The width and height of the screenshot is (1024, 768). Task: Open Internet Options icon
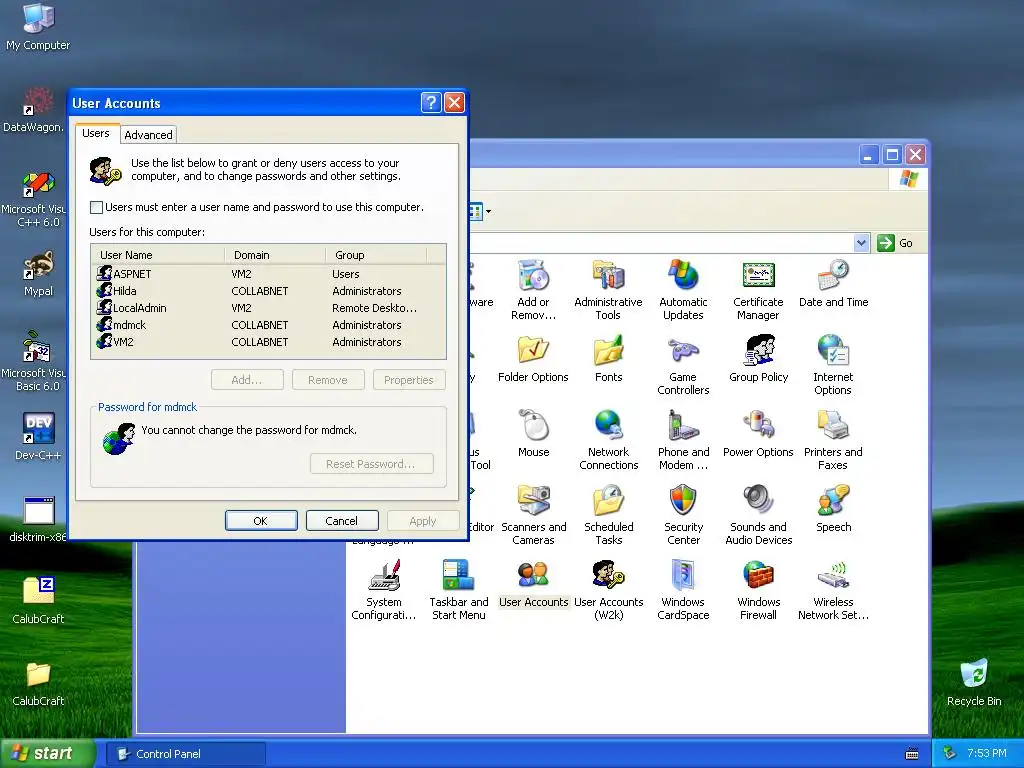click(833, 364)
